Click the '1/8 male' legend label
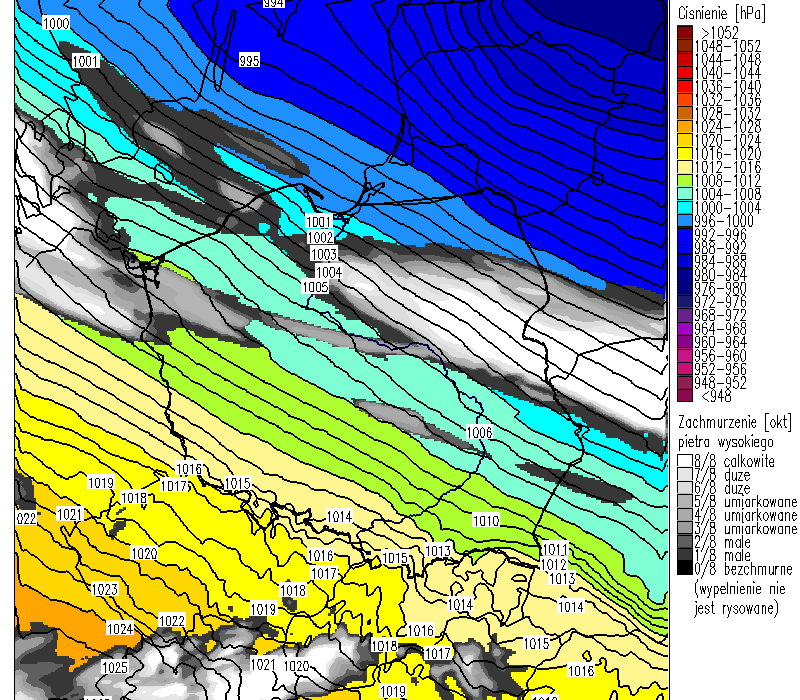 coord(722,556)
